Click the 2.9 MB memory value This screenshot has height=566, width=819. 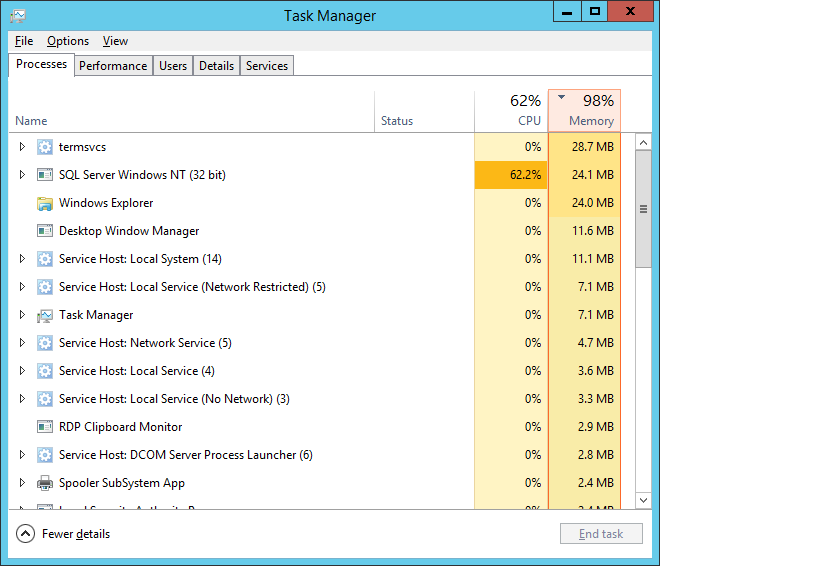pos(595,427)
